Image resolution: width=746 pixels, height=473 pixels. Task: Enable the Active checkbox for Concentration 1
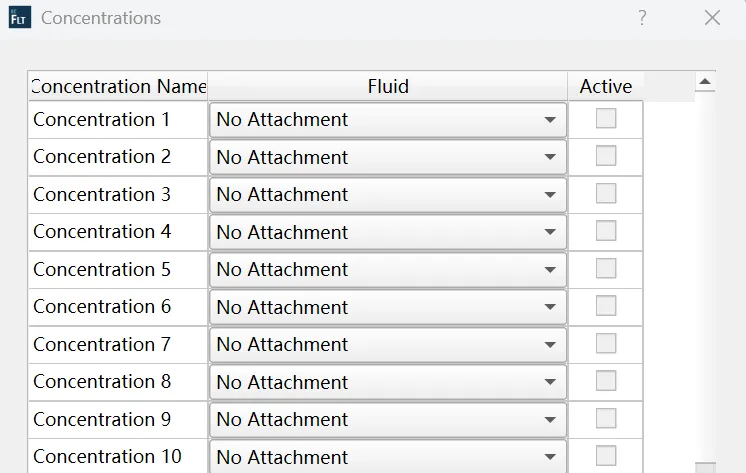[606, 119]
